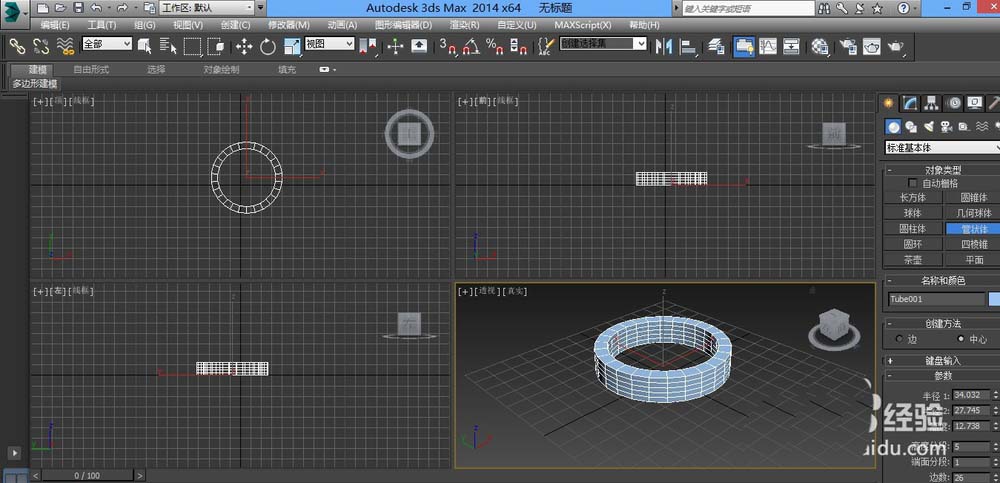Image resolution: width=1000 pixels, height=483 pixels.
Task: Click the Redo arrow icon
Action: 122,8
